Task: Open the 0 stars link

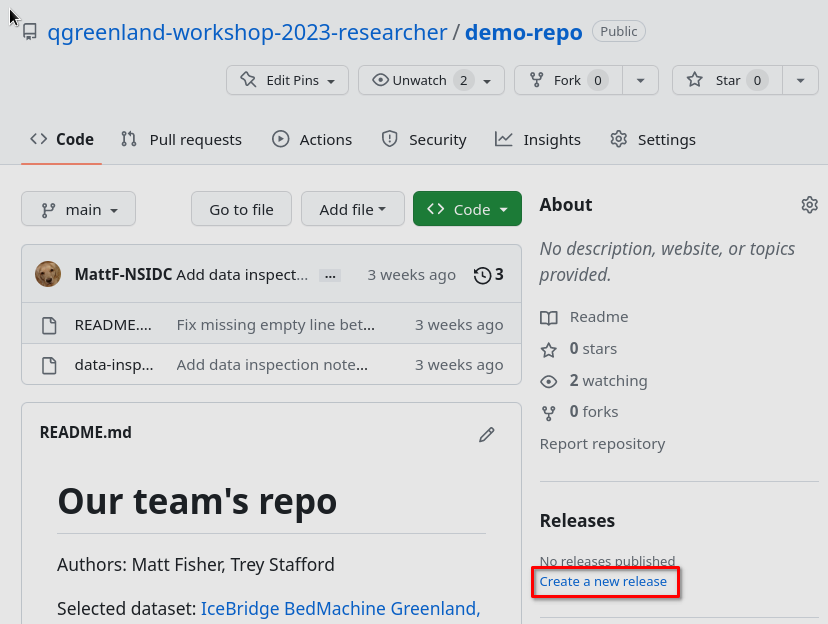Action: (593, 349)
